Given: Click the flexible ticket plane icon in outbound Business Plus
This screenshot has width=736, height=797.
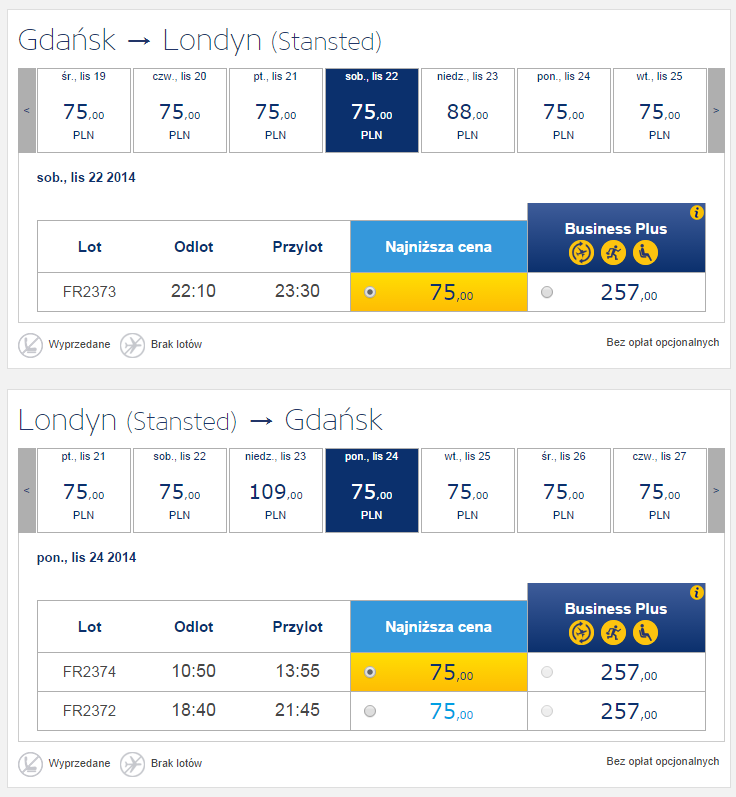Looking at the screenshot, I should click(x=581, y=253).
